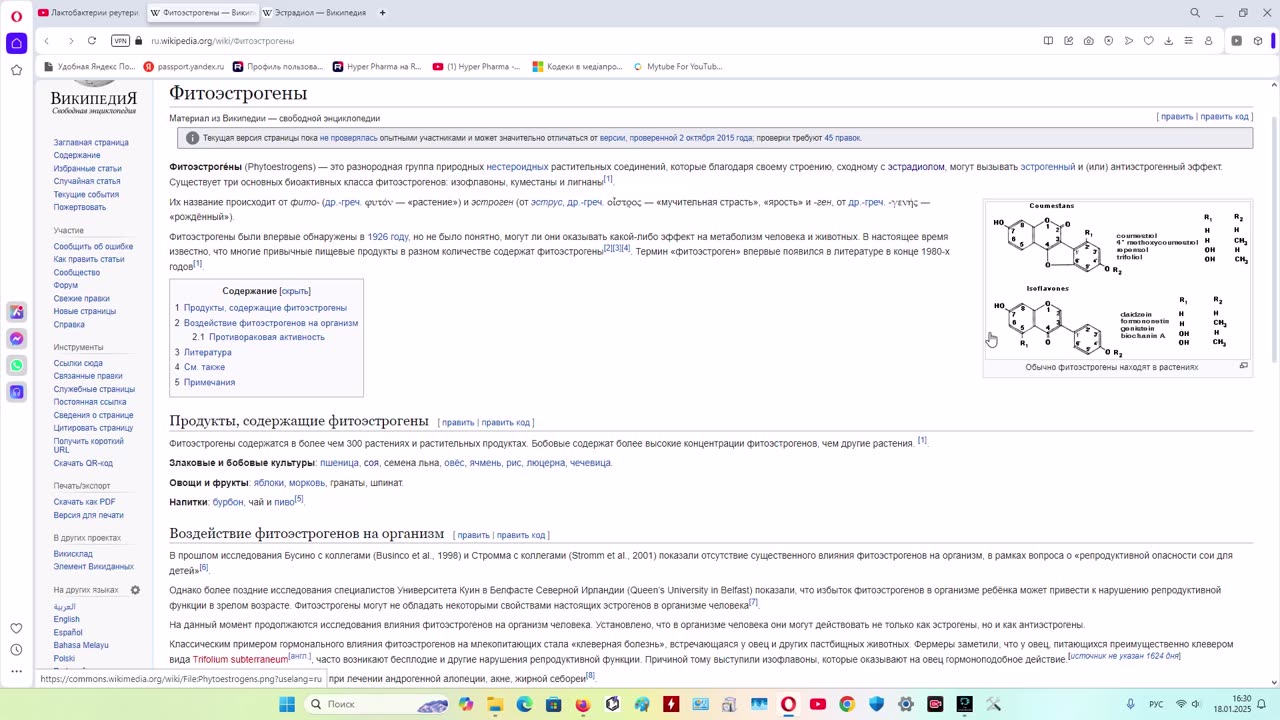The height and width of the screenshot is (720, 1280).
Task: Switch to English language version
Action: point(66,619)
